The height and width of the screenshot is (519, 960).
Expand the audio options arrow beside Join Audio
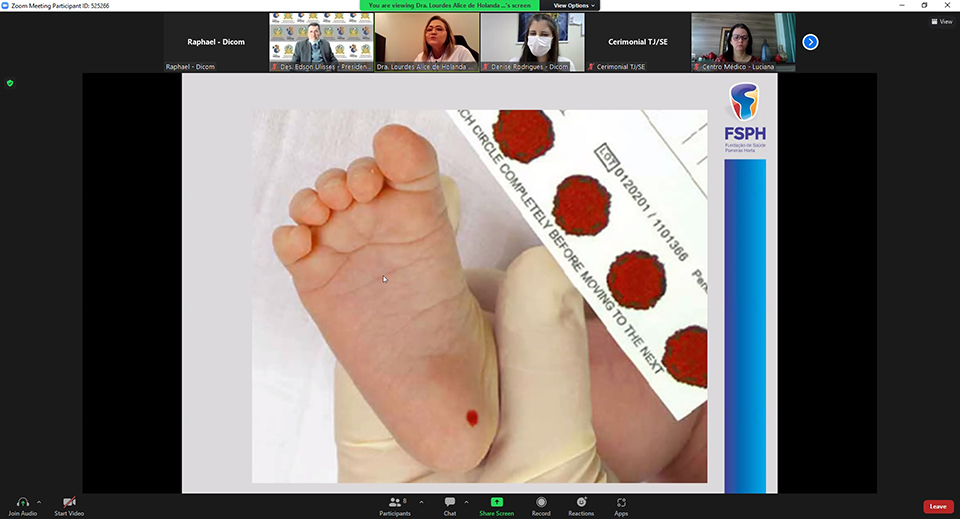point(39,502)
